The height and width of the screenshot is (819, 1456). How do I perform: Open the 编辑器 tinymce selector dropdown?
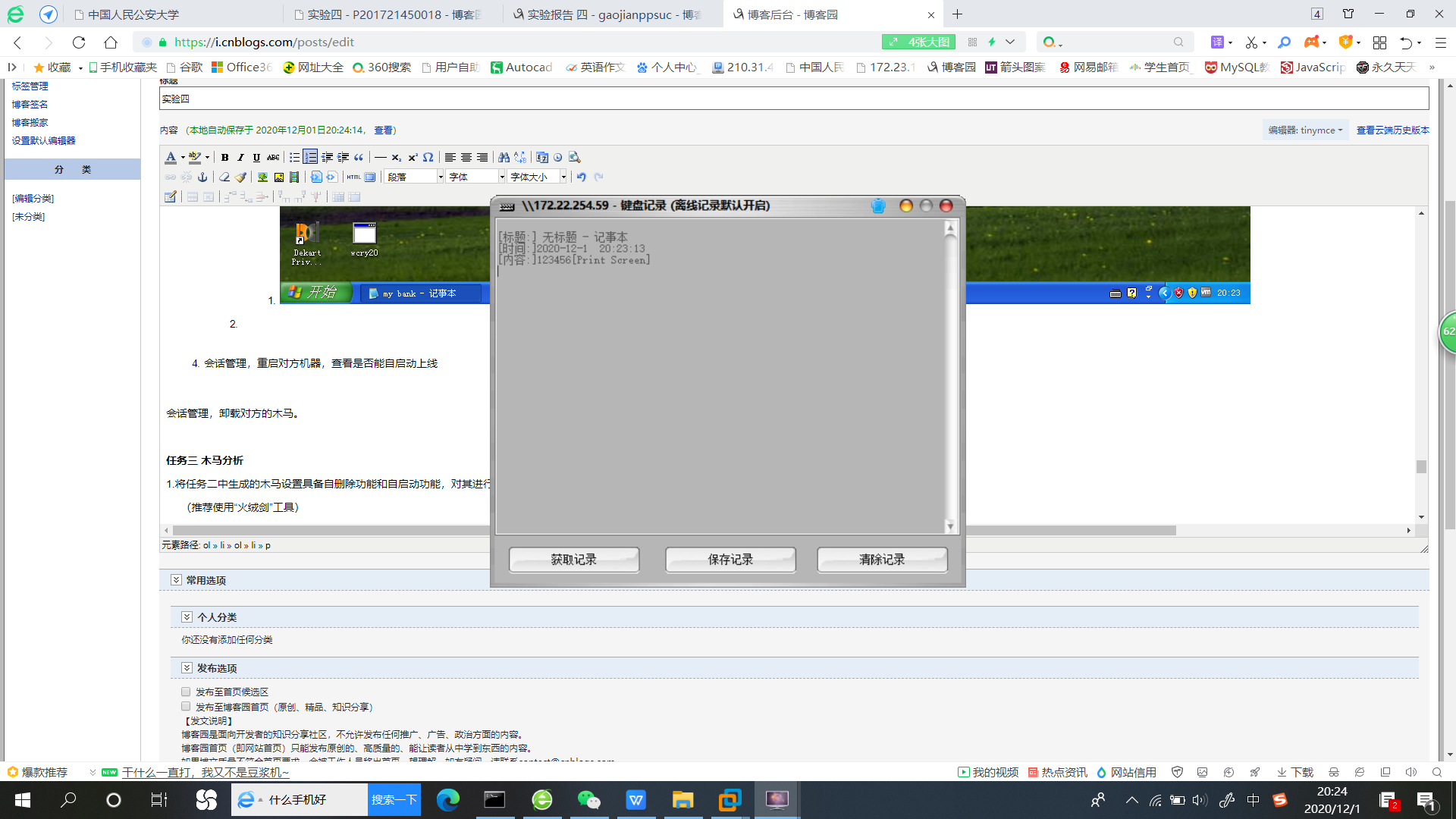click(x=1306, y=130)
